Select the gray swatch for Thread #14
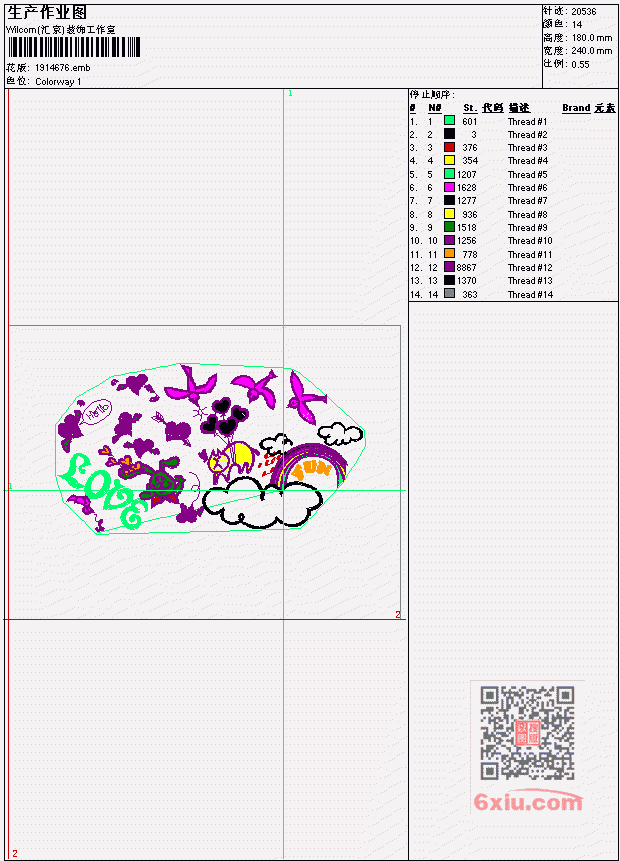The image size is (620, 861). pyautogui.click(x=449, y=294)
